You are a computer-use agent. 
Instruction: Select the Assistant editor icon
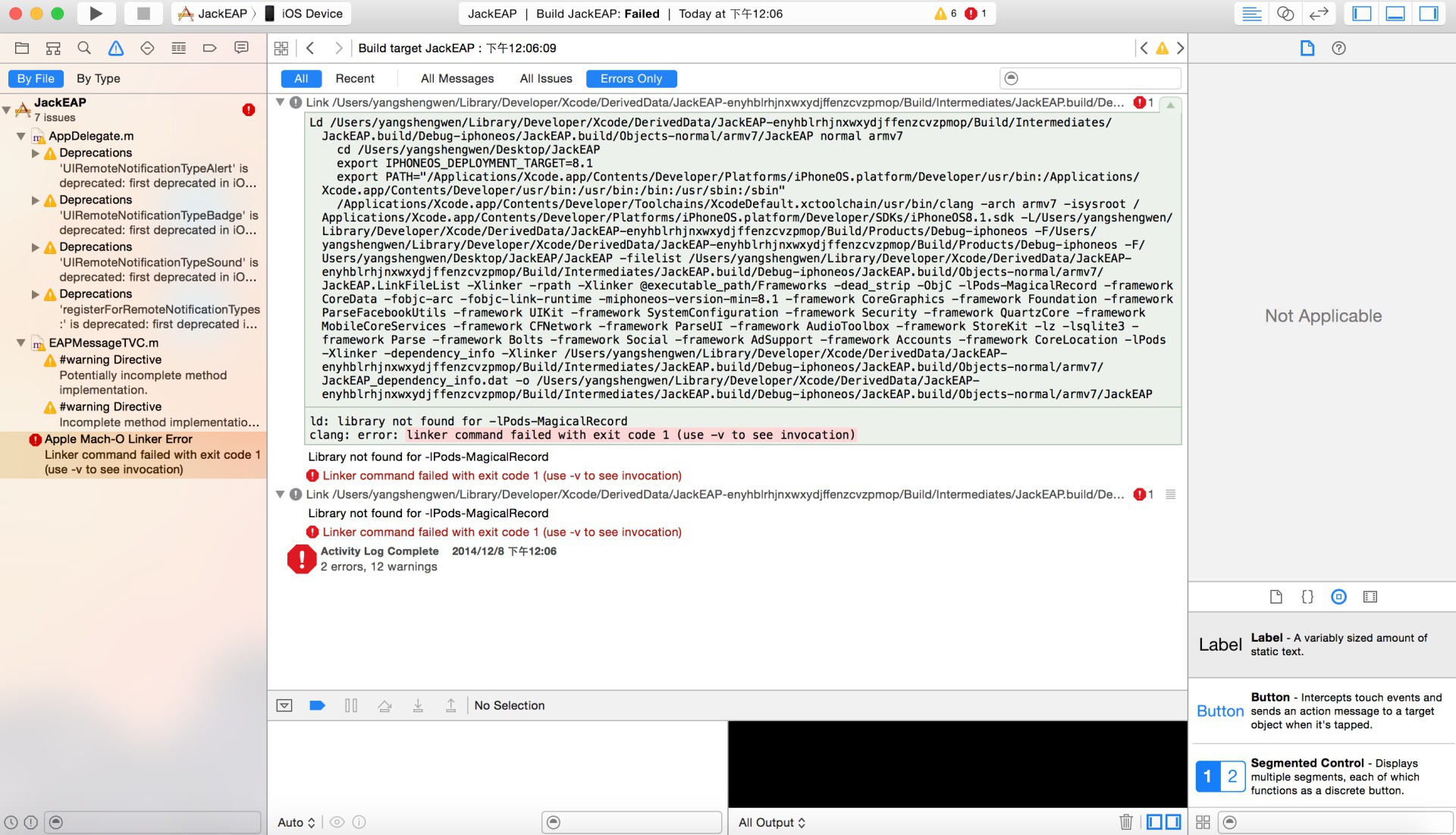tap(1285, 13)
